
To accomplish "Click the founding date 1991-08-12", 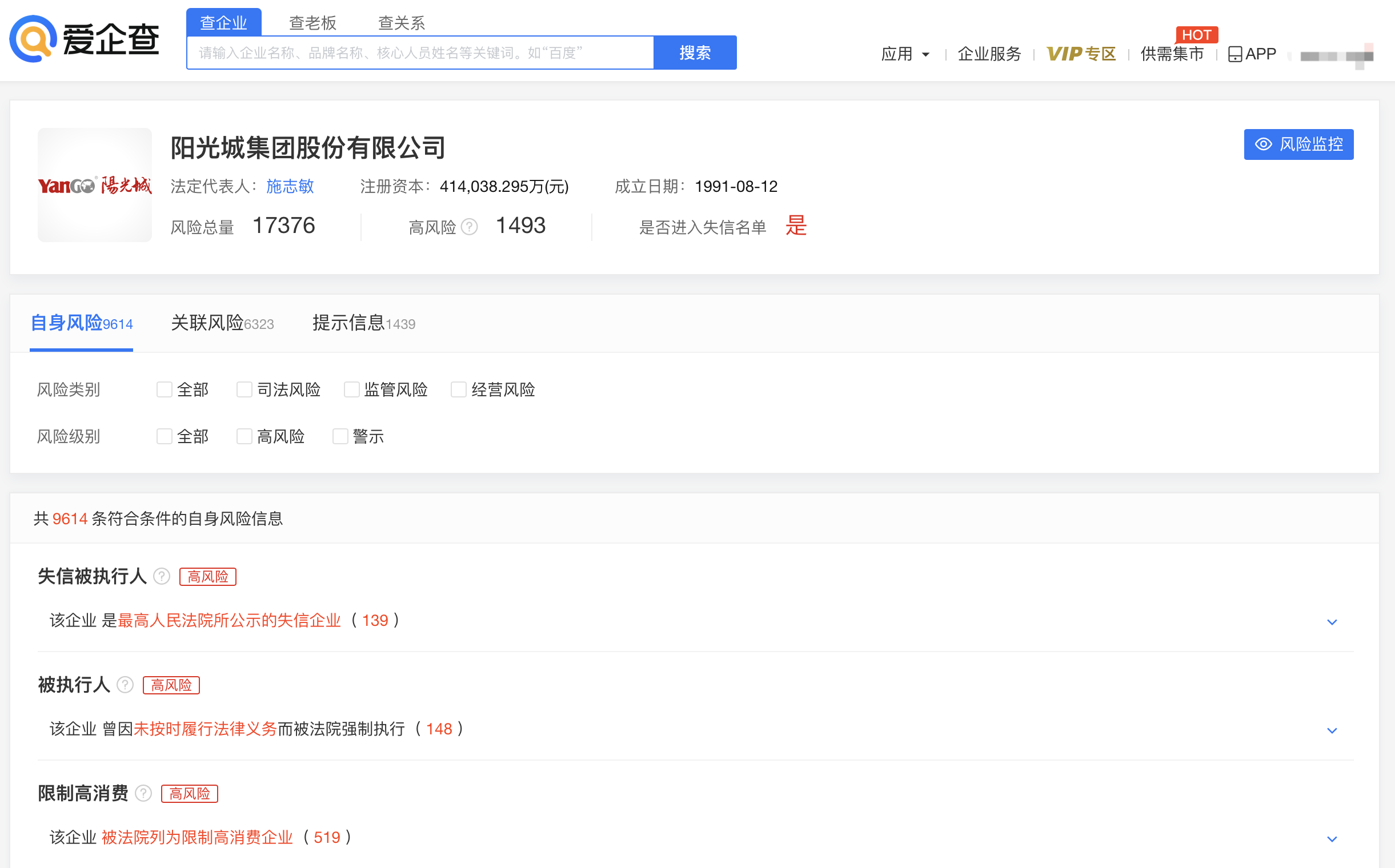I will point(736,186).
